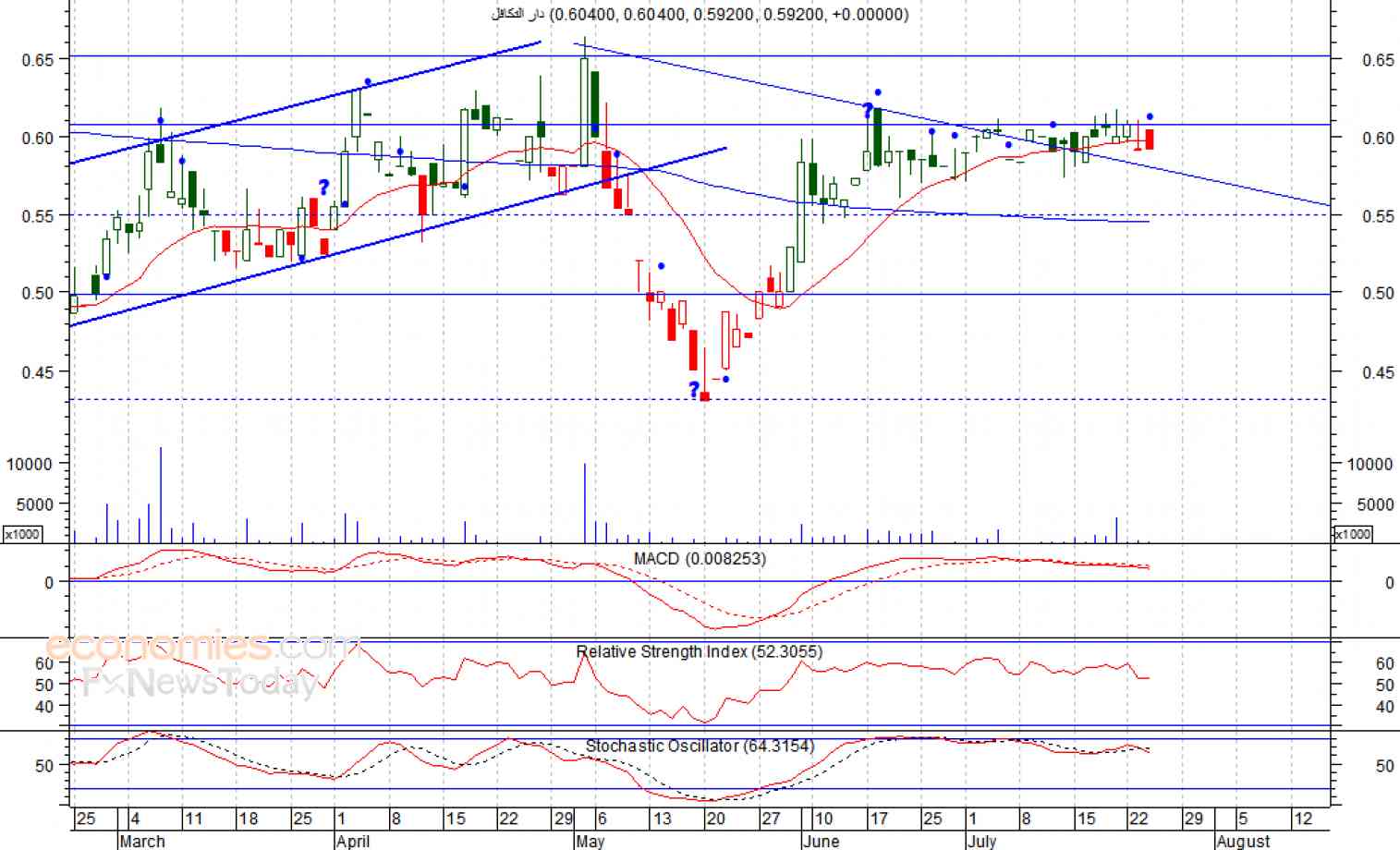Click 0.45 on the left price axis
The image size is (1400, 850).
[x=37, y=373]
